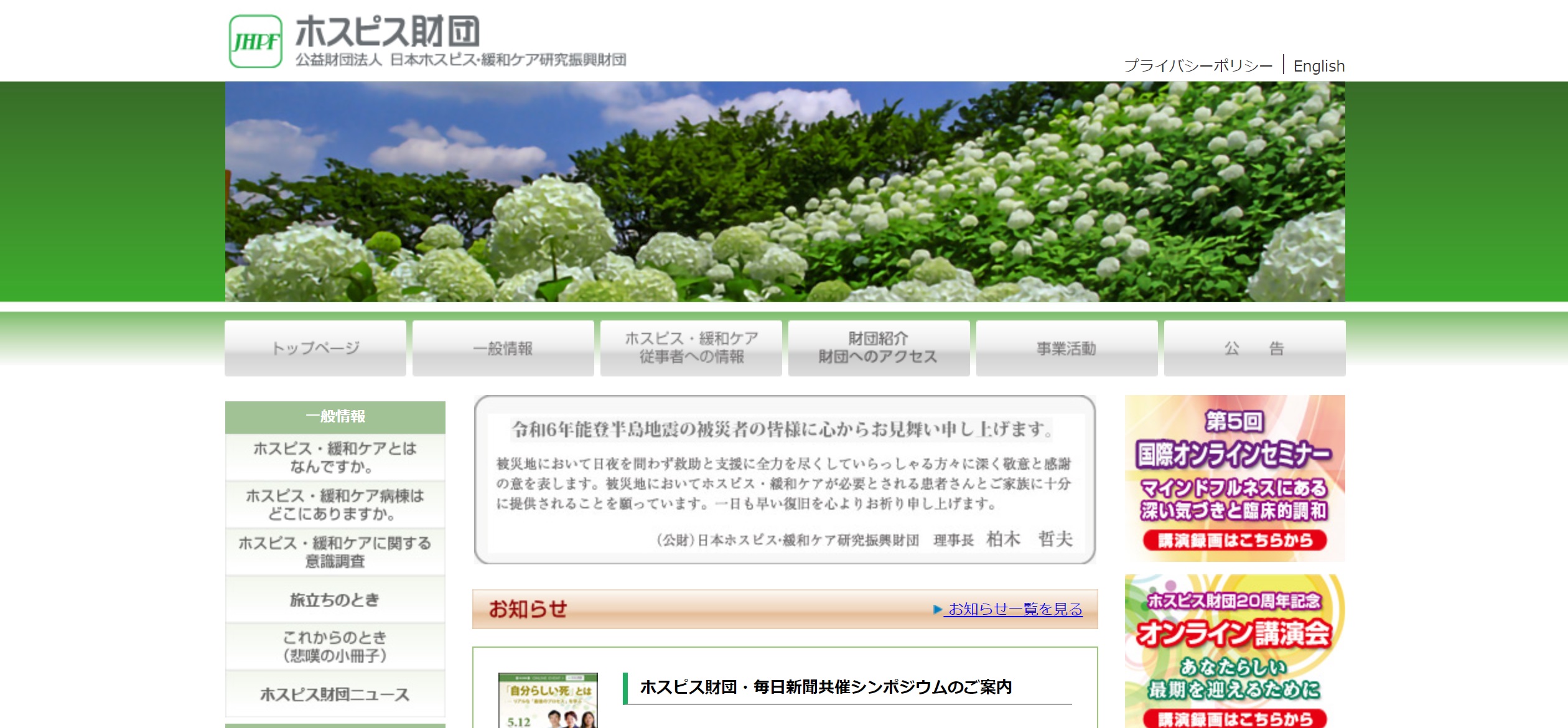The image size is (1568, 728).
Task: Open 第5回国際オンラインセミナー banner
Action: pyautogui.click(x=1234, y=478)
